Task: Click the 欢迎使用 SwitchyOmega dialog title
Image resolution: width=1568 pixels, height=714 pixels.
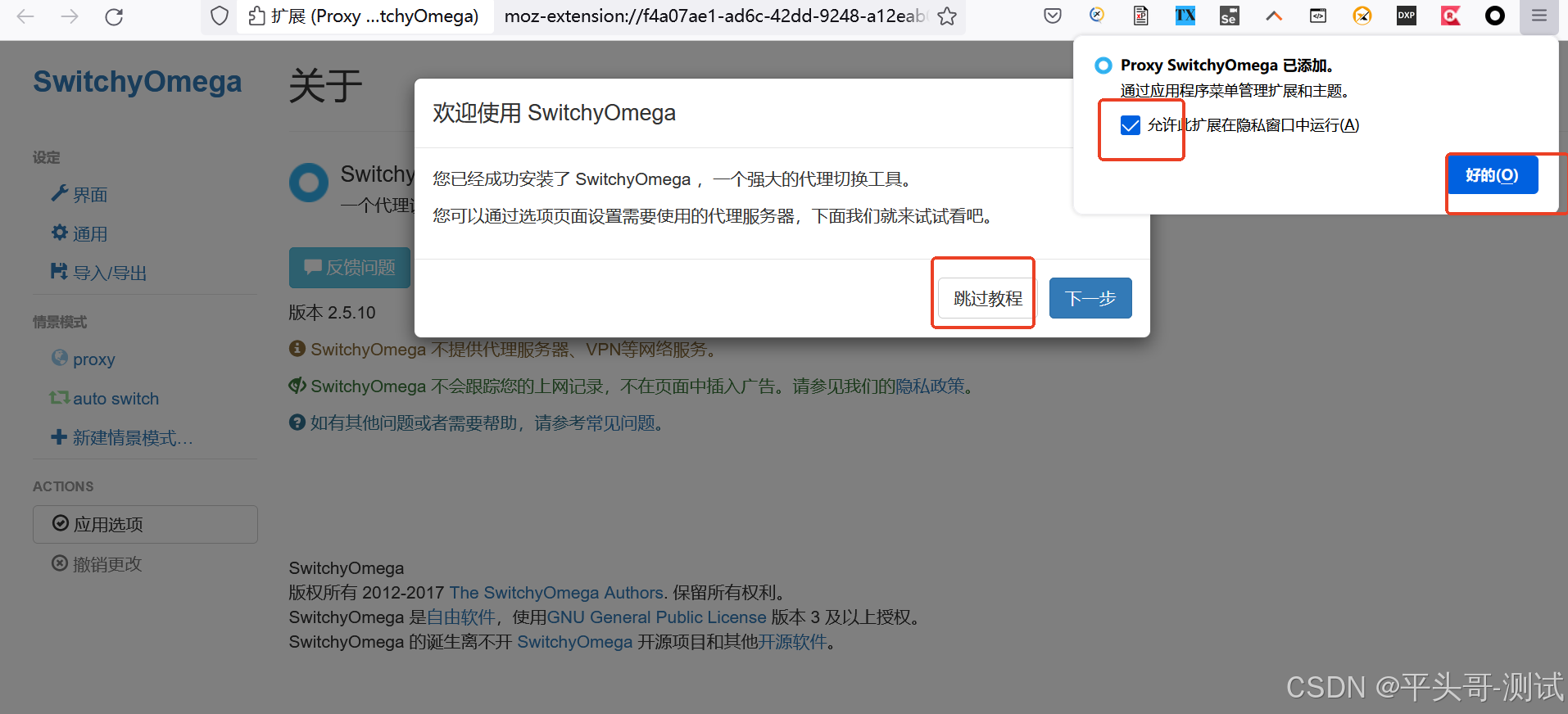Action: (555, 113)
